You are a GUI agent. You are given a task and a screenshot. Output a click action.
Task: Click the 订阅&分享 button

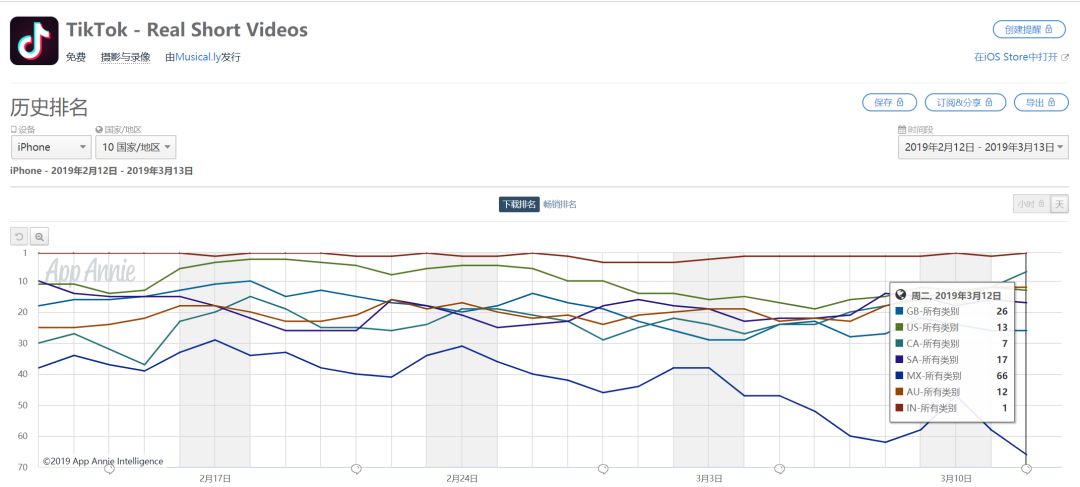965,102
